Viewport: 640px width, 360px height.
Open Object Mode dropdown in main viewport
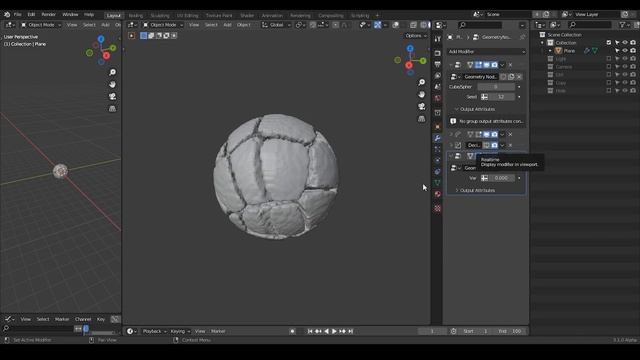163,25
